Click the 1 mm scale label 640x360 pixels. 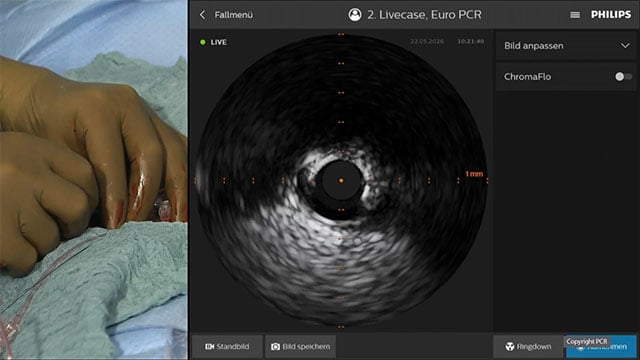pos(474,174)
